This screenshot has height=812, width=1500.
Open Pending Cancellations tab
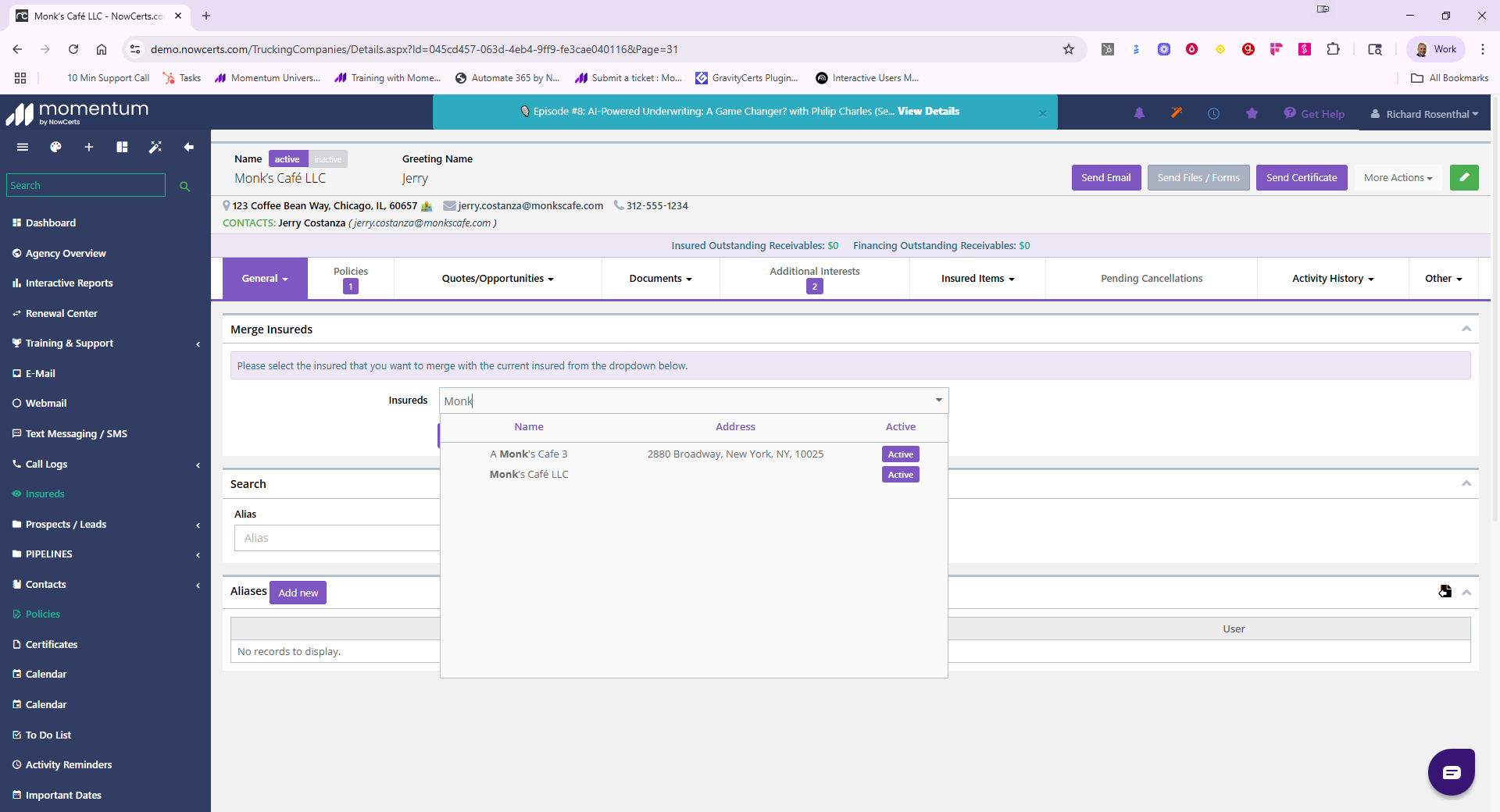coord(1152,279)
